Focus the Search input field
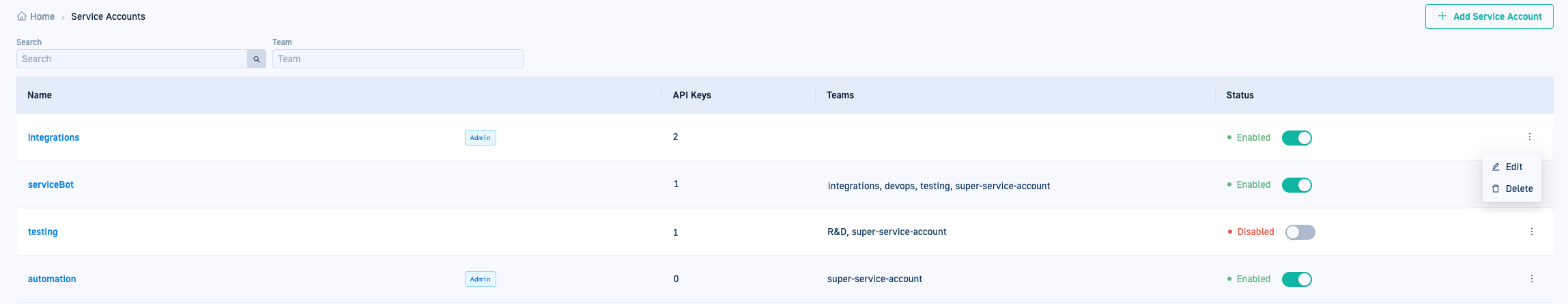1568x304 pixels. [131, 59]
